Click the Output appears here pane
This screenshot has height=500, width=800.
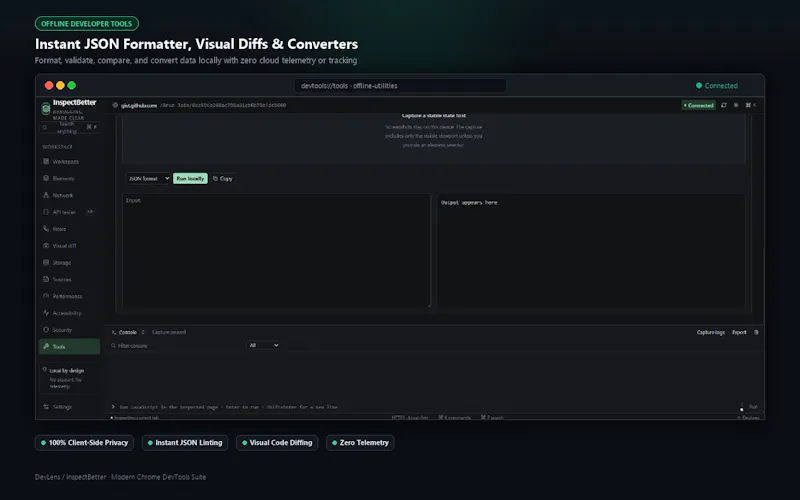click(591, 251)
